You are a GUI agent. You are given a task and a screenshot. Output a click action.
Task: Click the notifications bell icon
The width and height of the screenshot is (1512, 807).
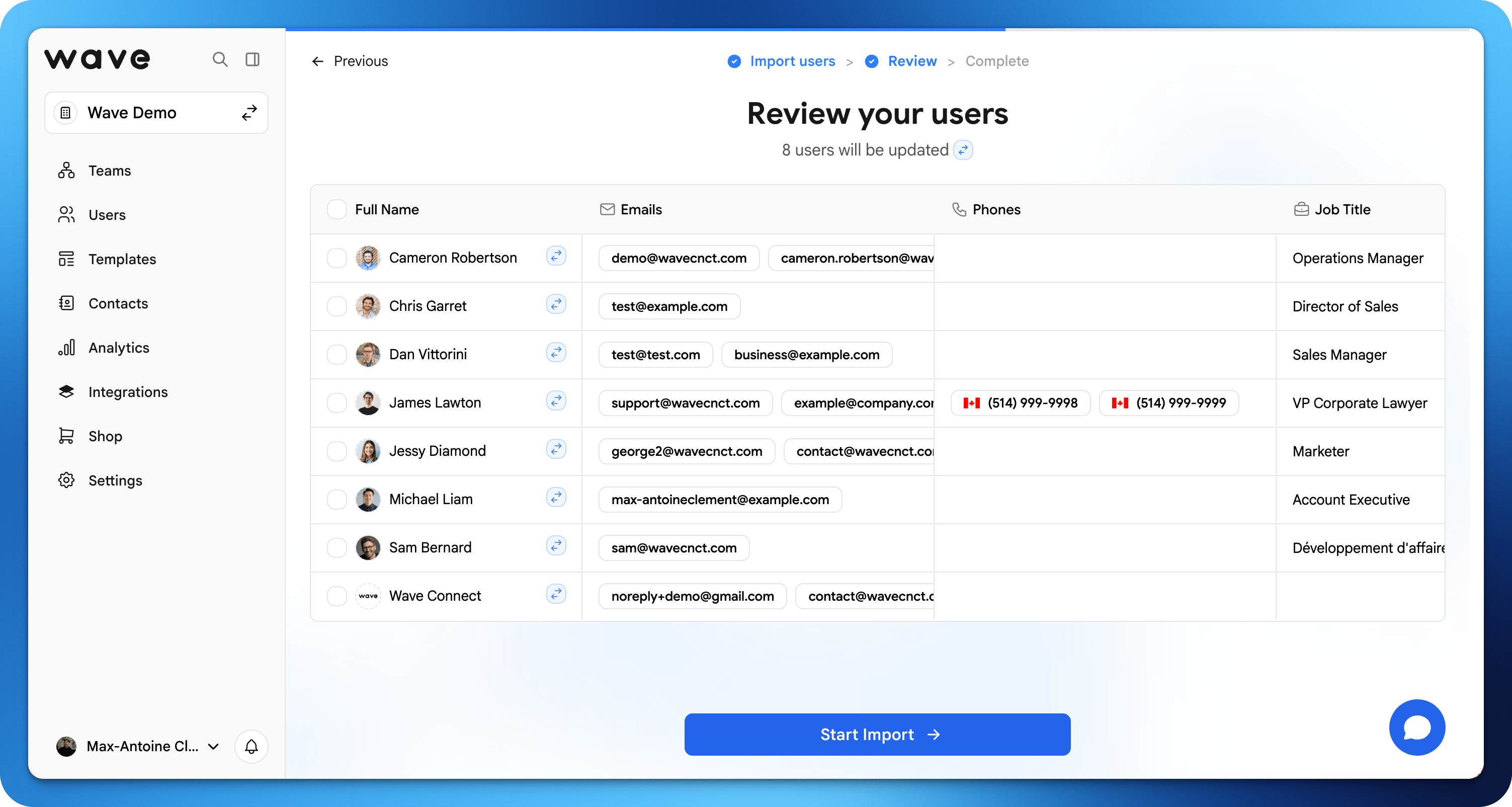click(x=251, y=746)
